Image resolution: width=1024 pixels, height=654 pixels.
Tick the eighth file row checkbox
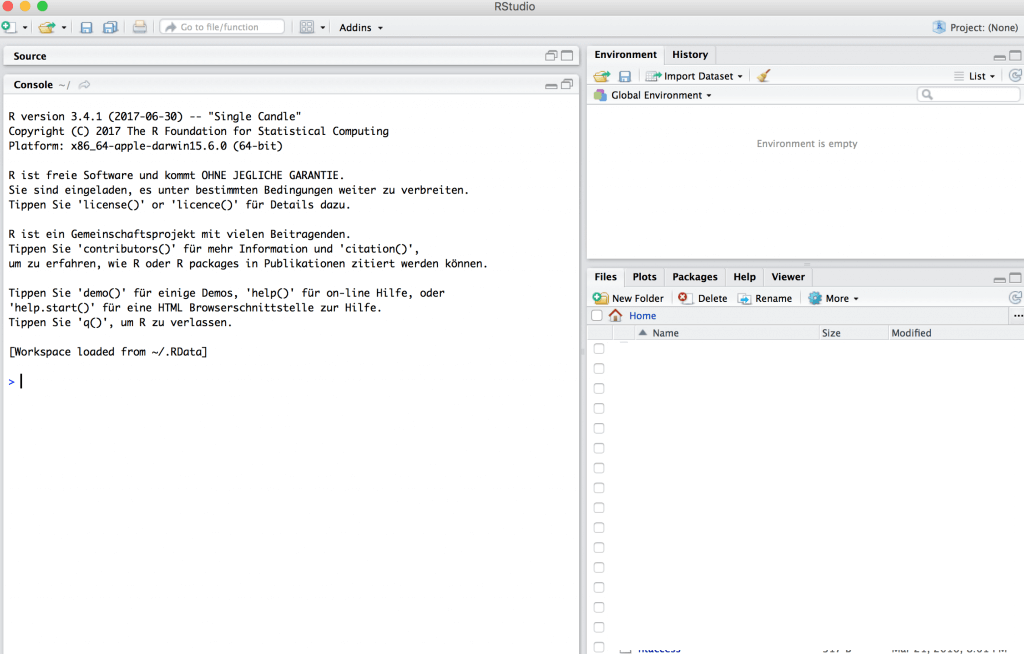599,488
